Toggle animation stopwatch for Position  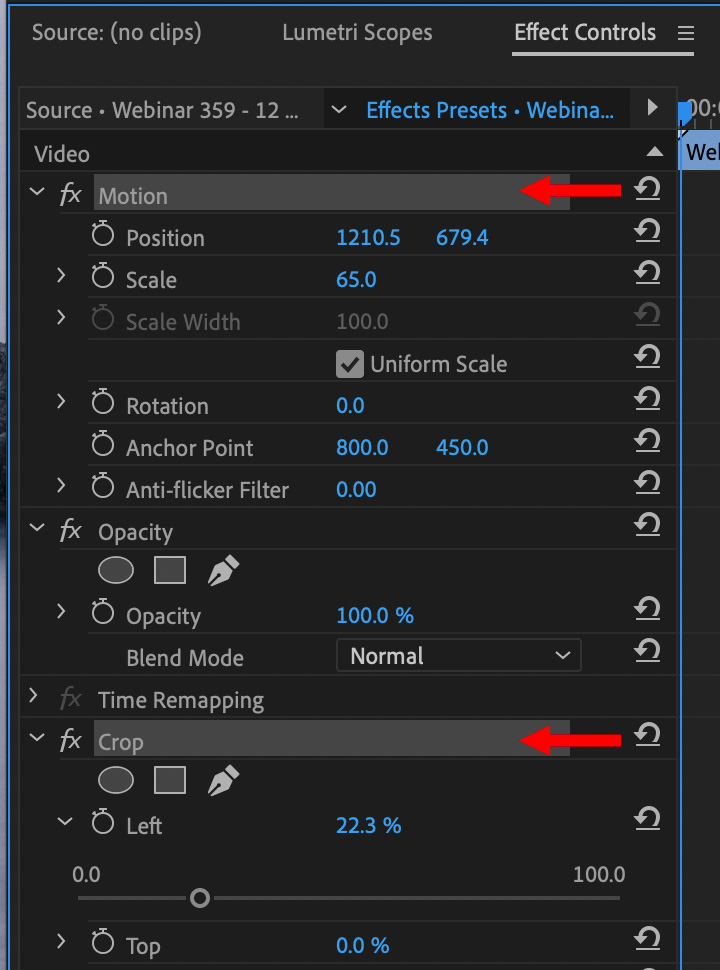point(103,236)
